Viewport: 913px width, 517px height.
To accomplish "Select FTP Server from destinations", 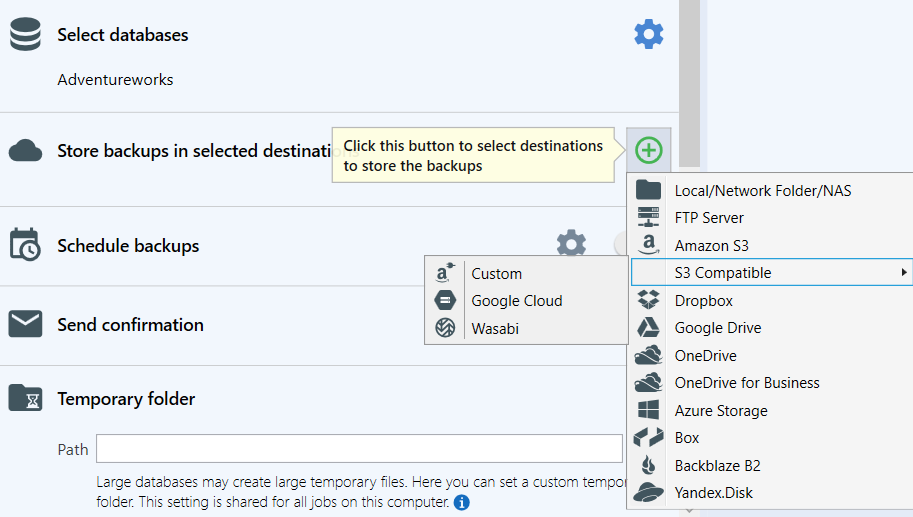I will (x=709, y=217).
